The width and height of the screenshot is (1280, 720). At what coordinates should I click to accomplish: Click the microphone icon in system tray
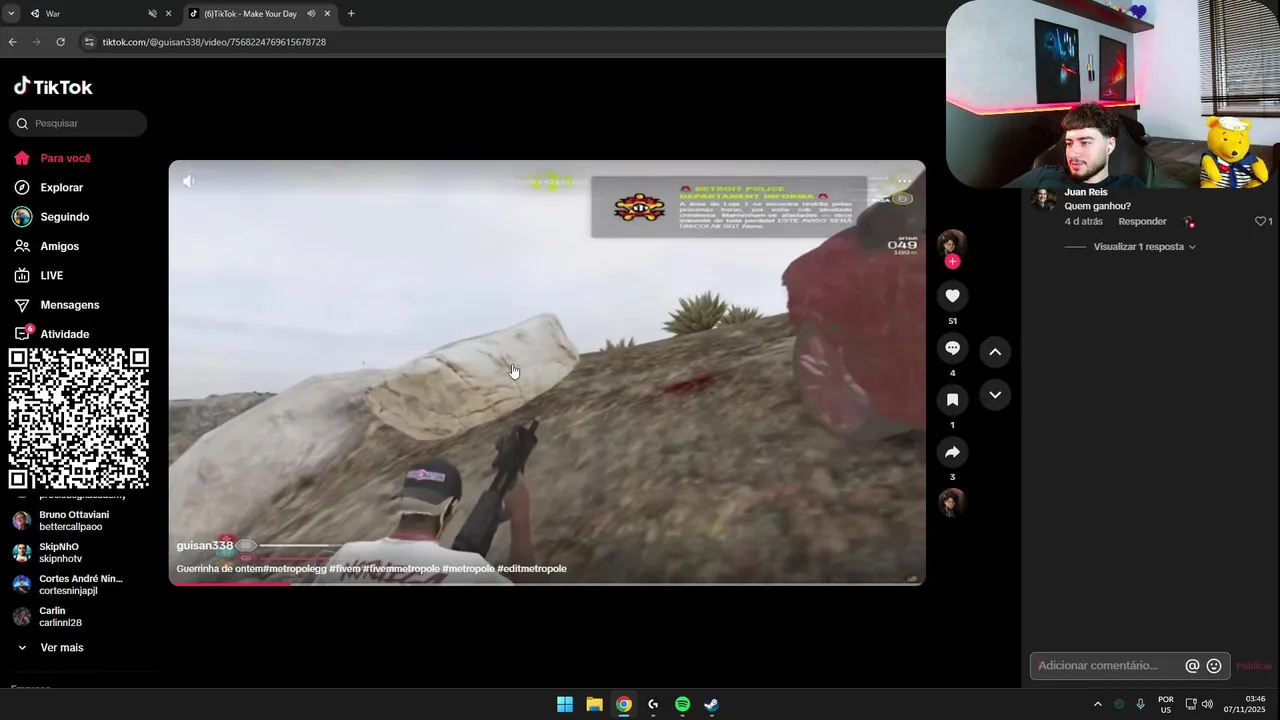1140,704
